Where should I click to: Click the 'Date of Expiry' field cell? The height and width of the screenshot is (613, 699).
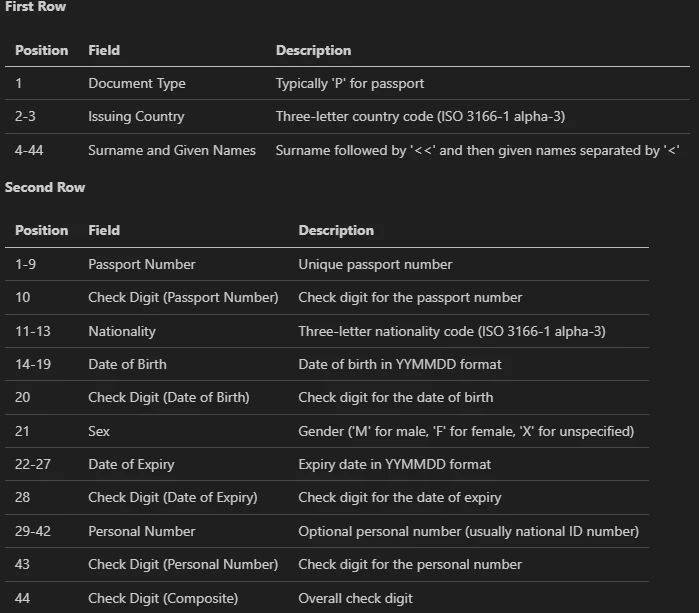pyautogui.click(x=132, y=464)
